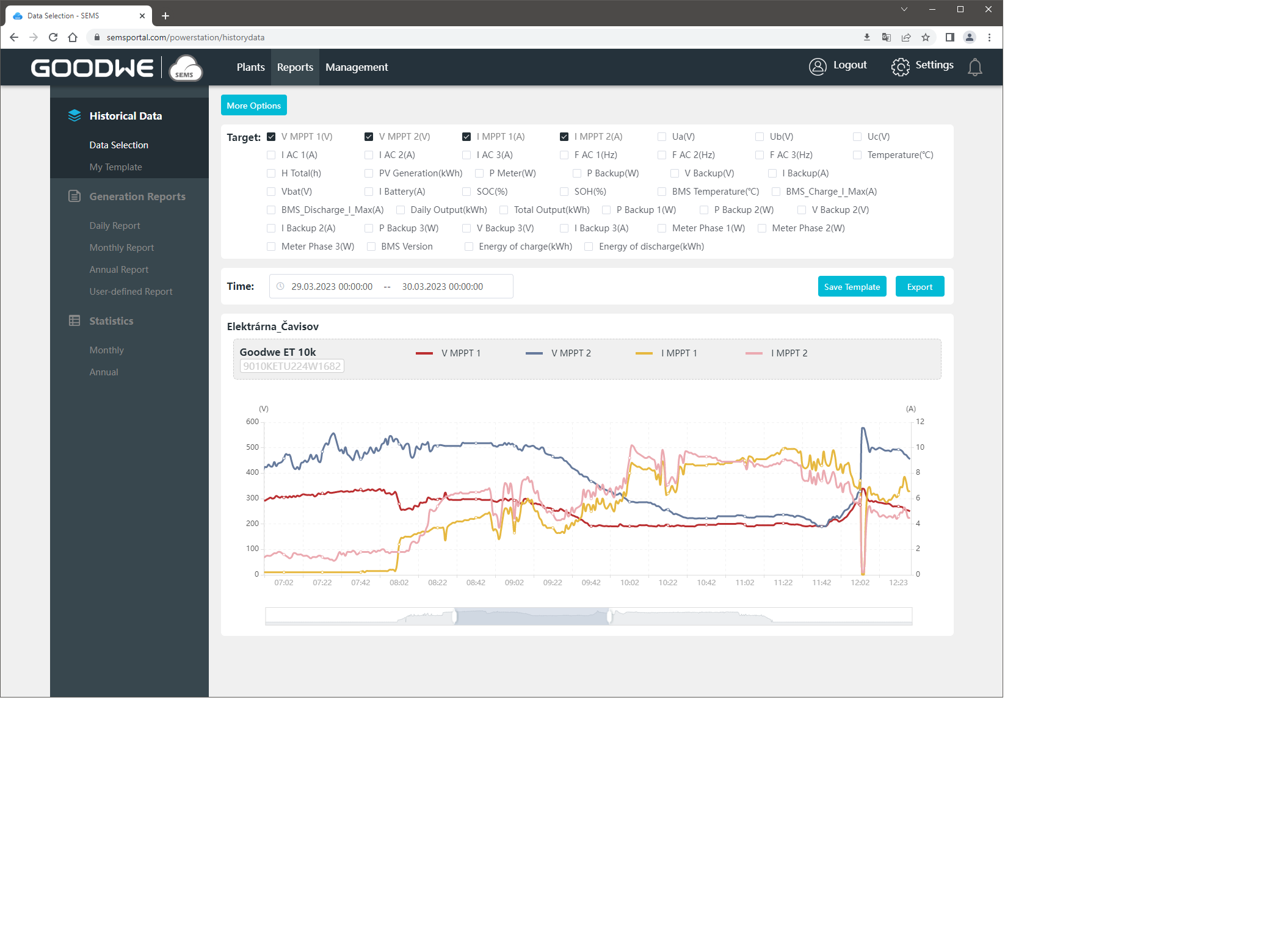Screen dimensions: 1270x952
Task: Open the time range date picker
Action: point(391,286)
